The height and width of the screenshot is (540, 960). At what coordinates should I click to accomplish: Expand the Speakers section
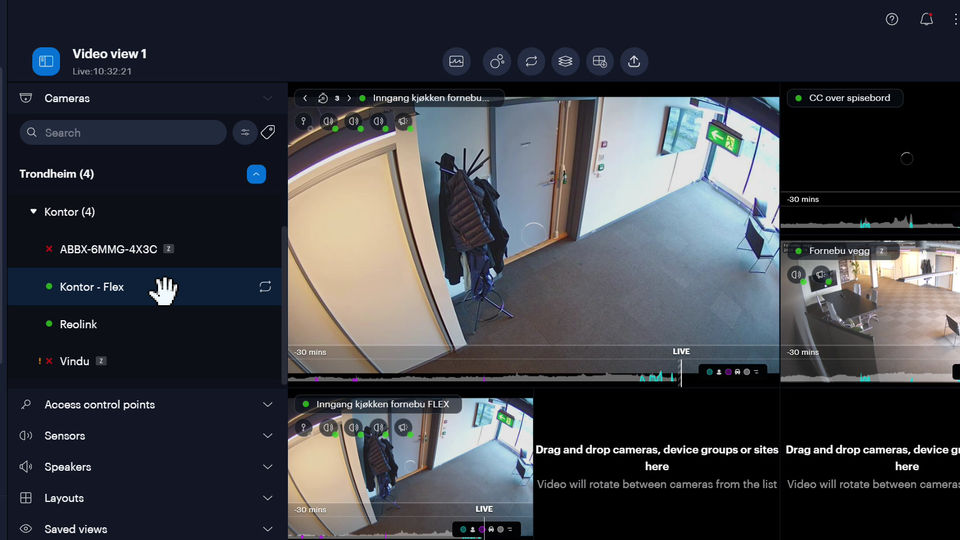pos(268,467)
